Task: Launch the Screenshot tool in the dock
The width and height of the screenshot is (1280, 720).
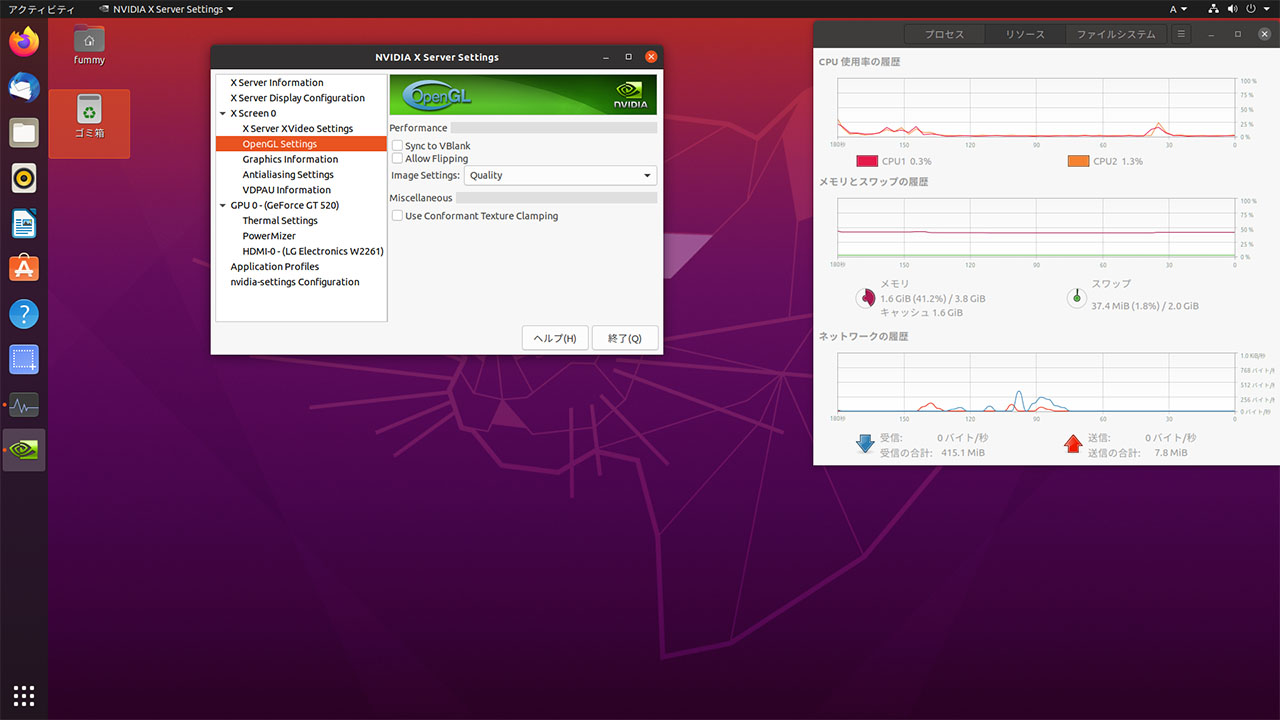Action: [x=24, y=359]
